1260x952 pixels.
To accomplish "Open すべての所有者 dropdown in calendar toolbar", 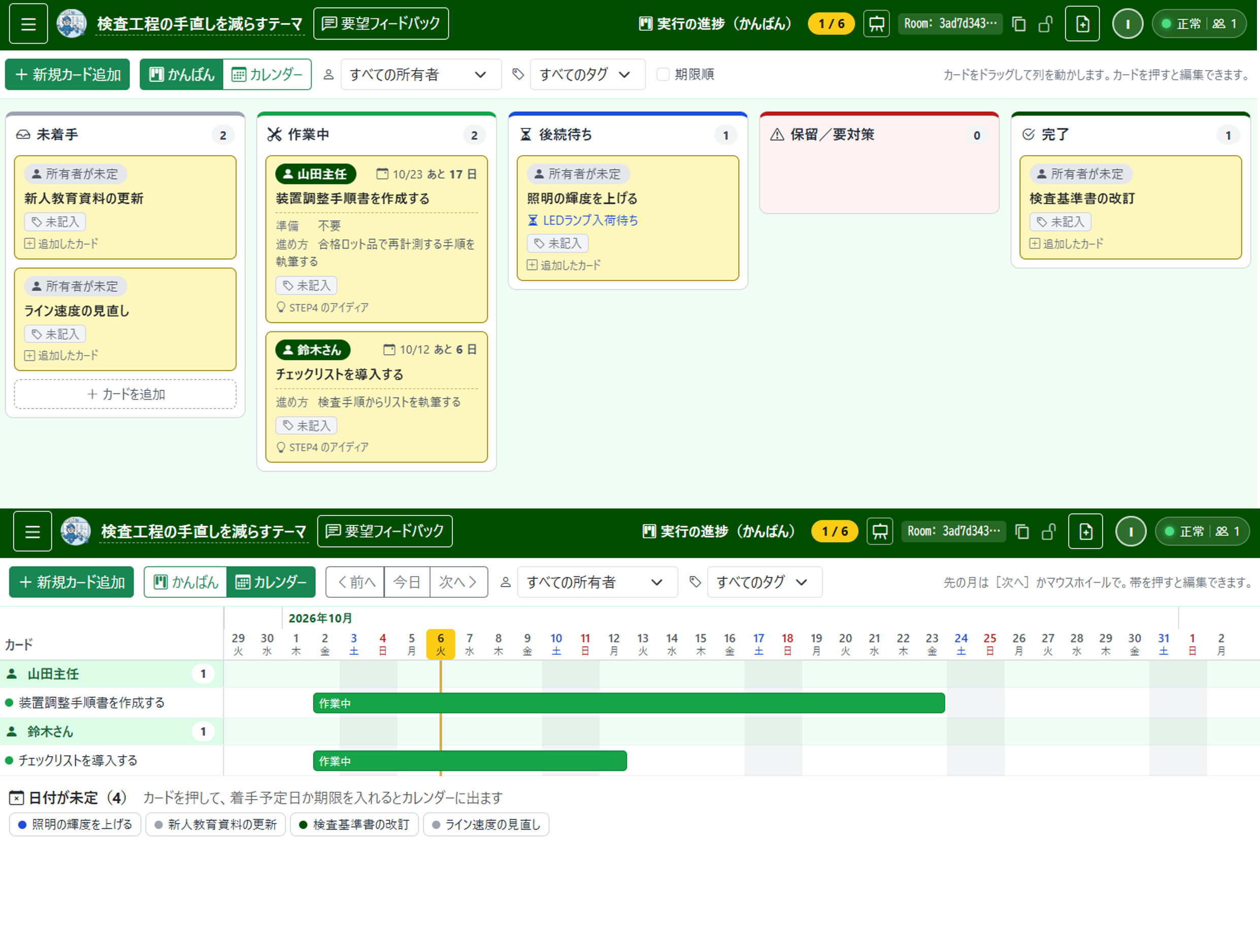I will 597,582.
